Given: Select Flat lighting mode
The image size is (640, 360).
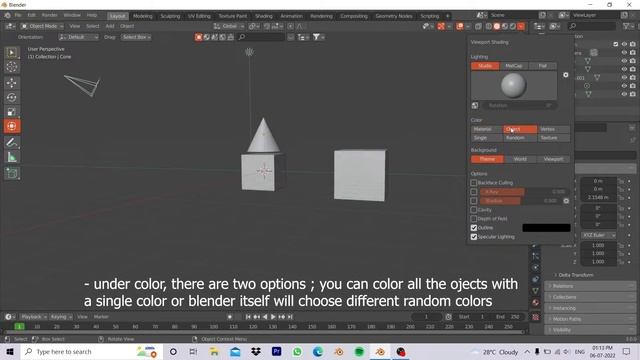Looking at the screenshot, I should 542,66.
